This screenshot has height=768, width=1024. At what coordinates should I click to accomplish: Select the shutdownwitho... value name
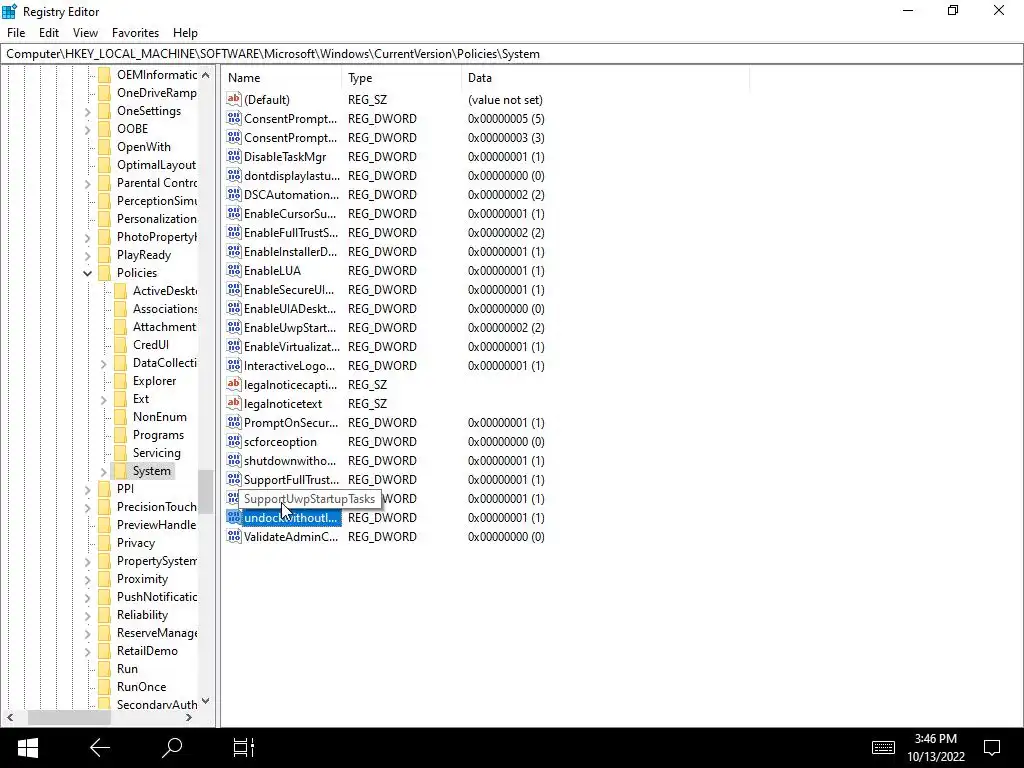290,460
